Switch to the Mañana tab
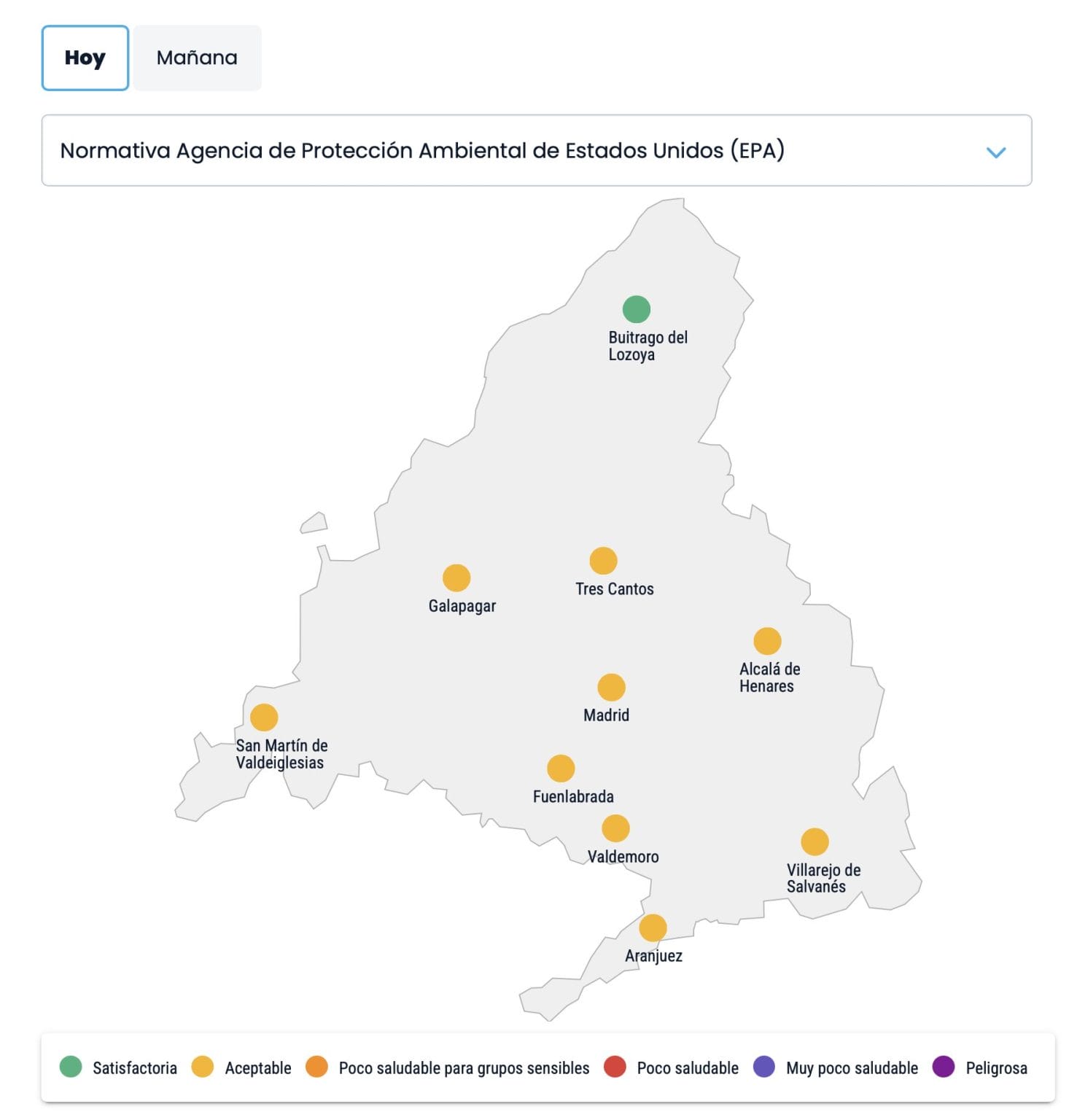1069x1120 pixels. [x=197, y=58]
